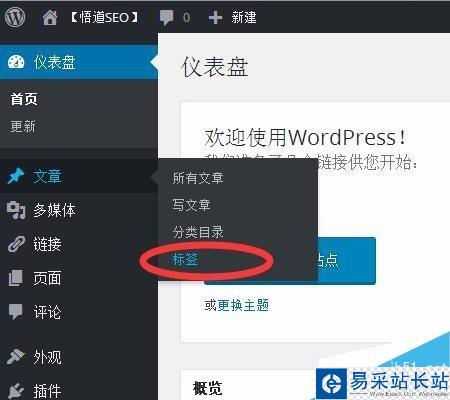Open the comments bubble icon in admin bar
Viewport: 450px width, 400px height.
pyautogui.click(x=166, y=17)
